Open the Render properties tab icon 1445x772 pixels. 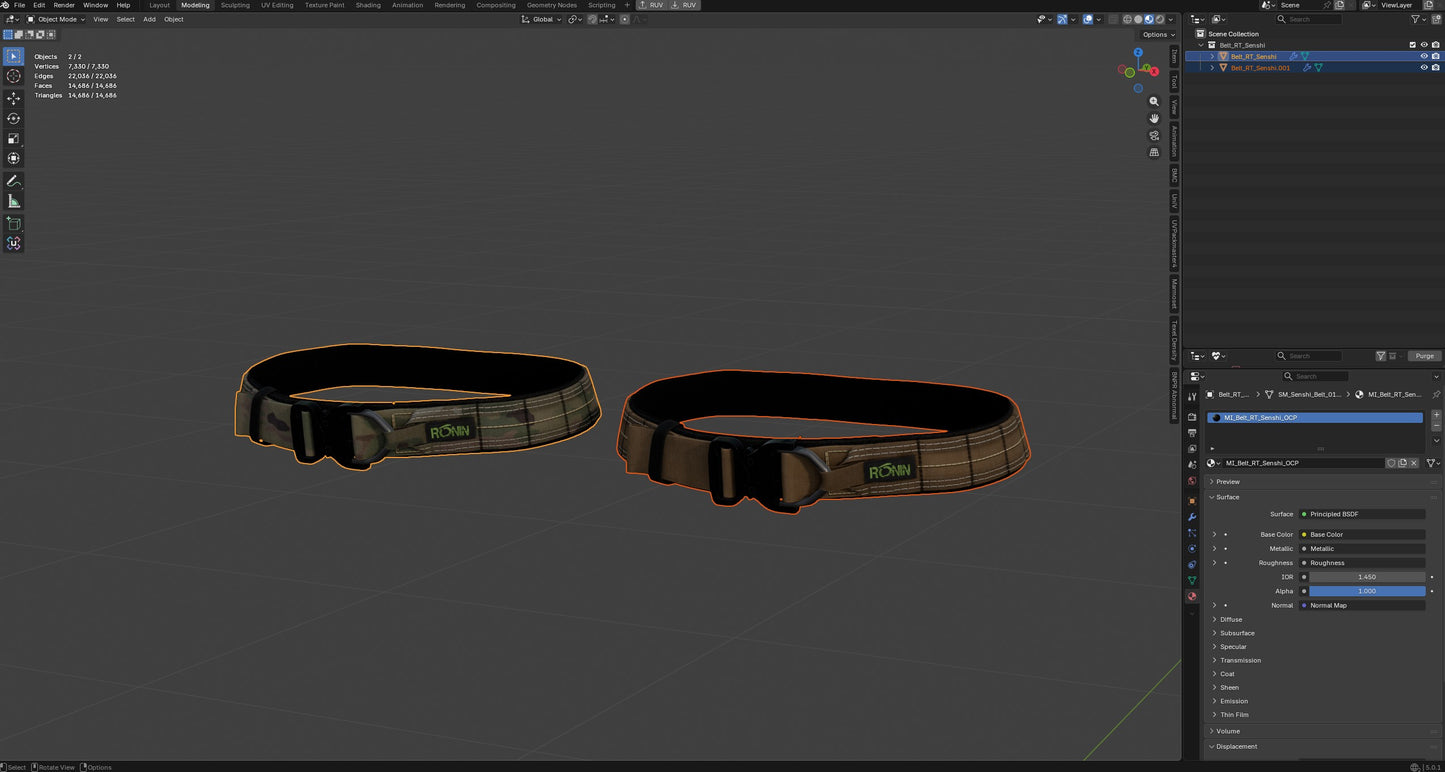(1192, 417)
